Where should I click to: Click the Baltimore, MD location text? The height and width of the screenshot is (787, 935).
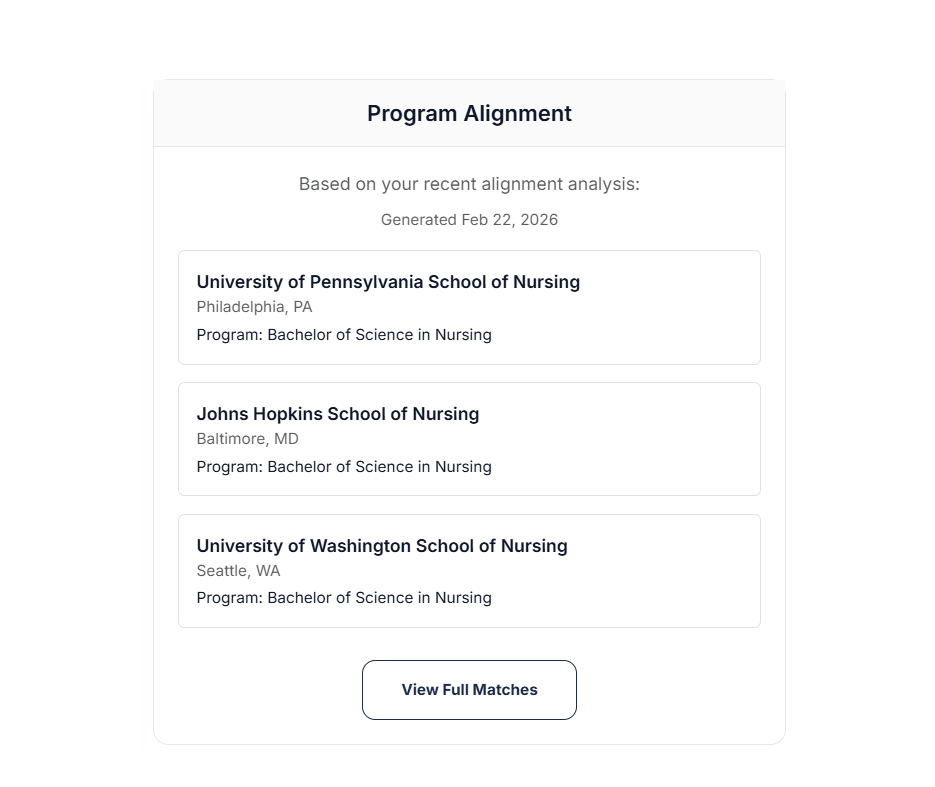point(247,439)
